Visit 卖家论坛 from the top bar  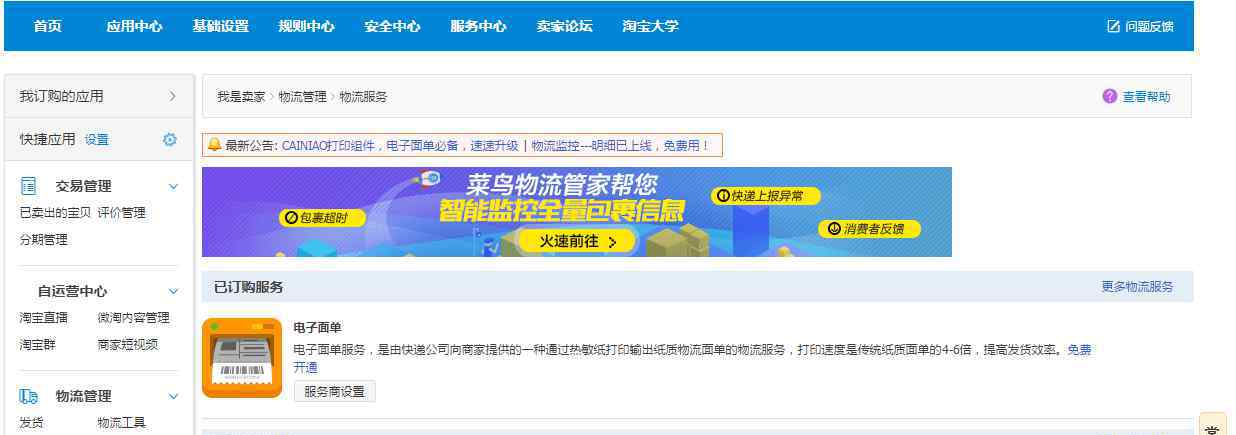coord(564,27)
